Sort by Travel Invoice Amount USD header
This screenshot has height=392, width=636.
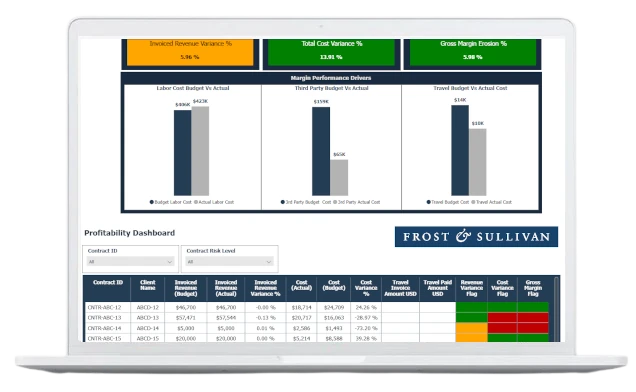(x=400, y=288)
